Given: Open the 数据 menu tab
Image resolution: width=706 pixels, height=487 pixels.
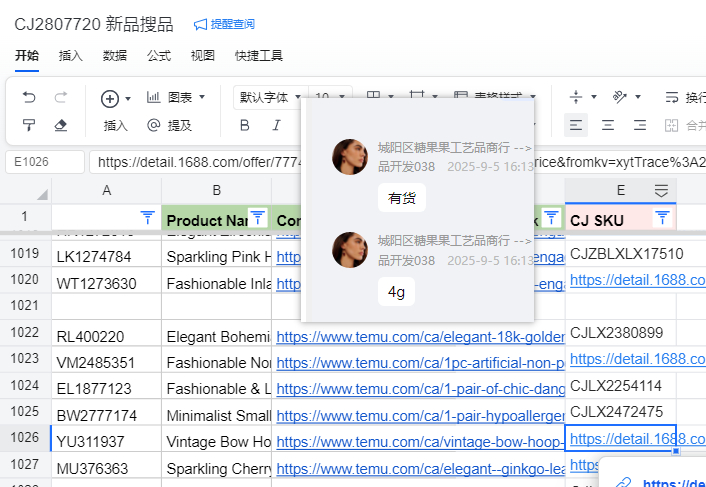Looking at the screenshot, I should coord(115,55).
